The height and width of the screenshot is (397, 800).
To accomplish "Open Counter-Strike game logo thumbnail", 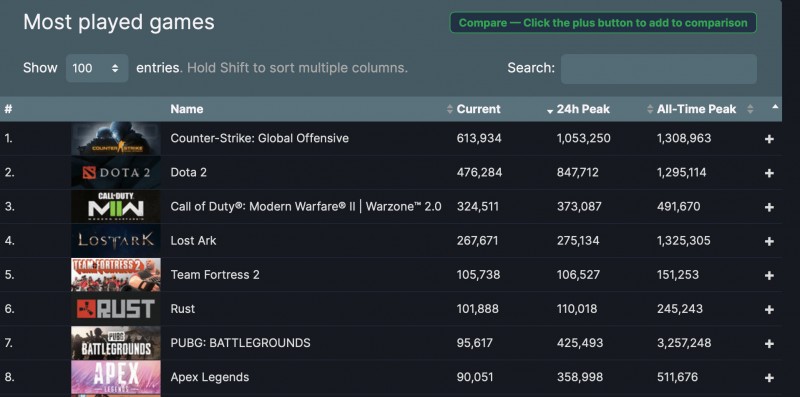I will click(116, 138).
